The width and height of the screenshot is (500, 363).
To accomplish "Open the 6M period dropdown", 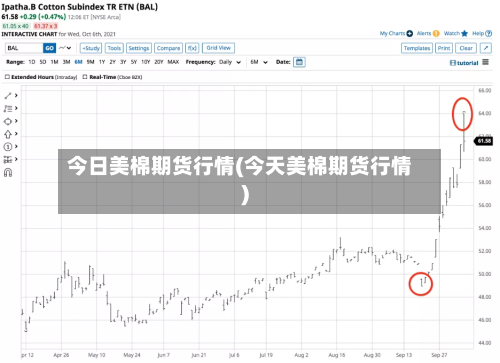I will [x=259, y=62].
